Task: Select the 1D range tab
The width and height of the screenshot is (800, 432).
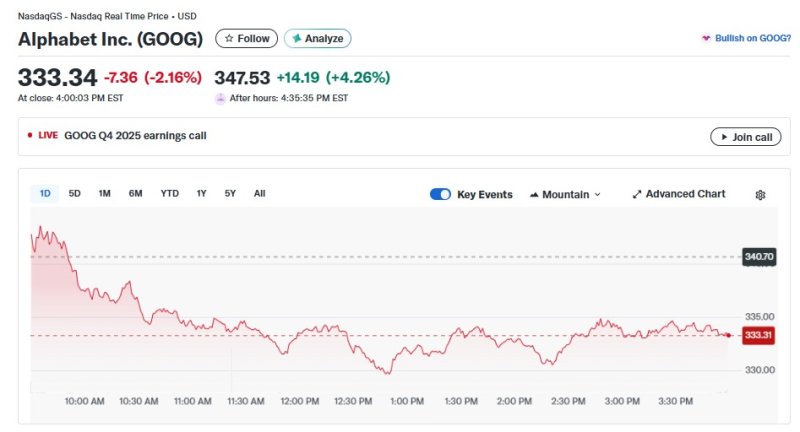Action: coord(45,193)
